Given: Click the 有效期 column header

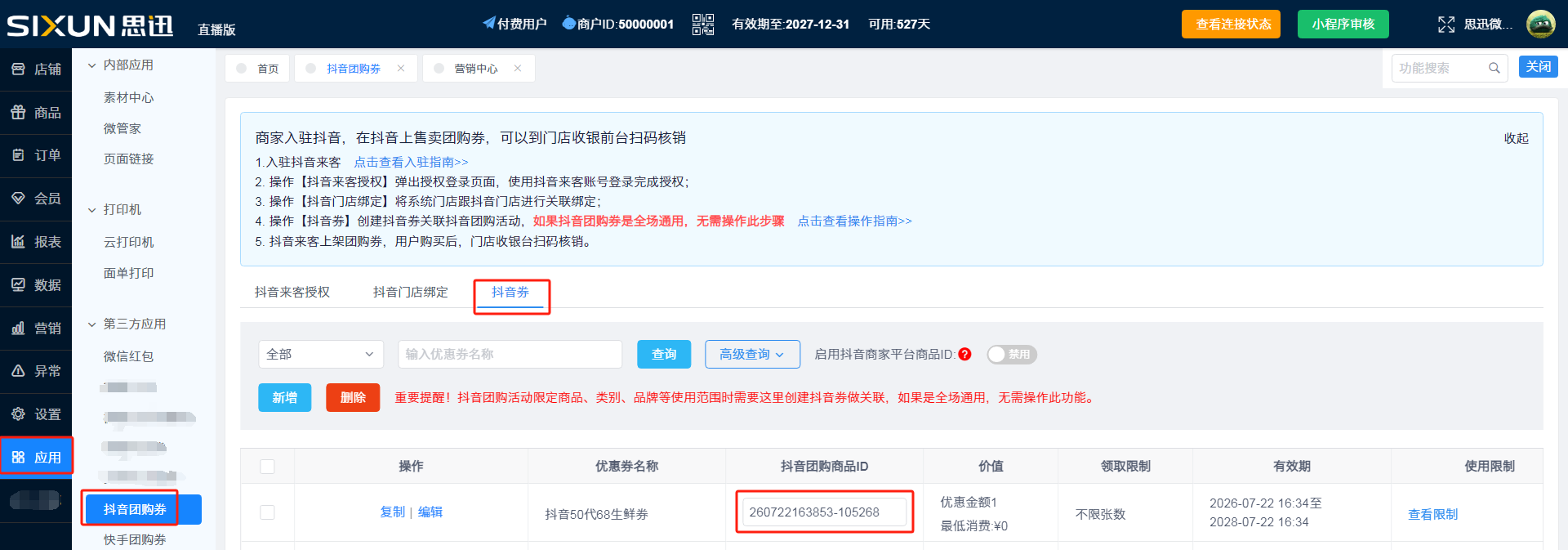Looking at the screenshot, I should (1292, 466).
